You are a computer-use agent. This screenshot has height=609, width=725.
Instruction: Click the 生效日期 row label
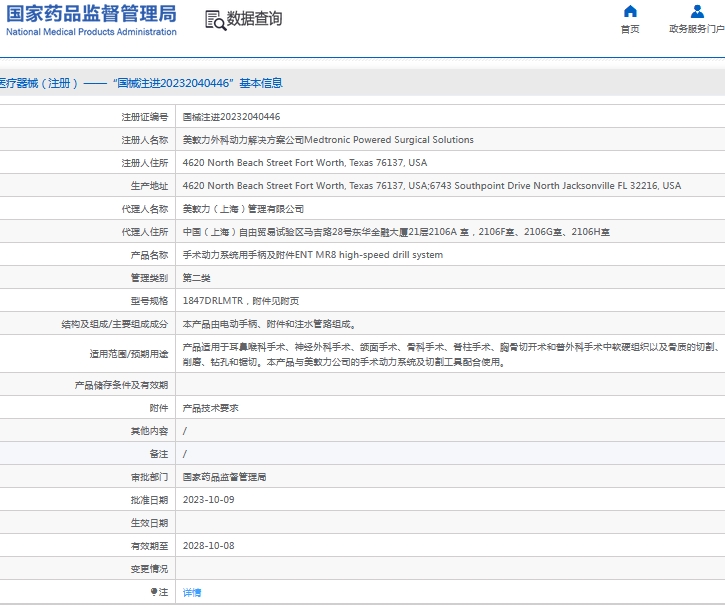tap(149, 523)
